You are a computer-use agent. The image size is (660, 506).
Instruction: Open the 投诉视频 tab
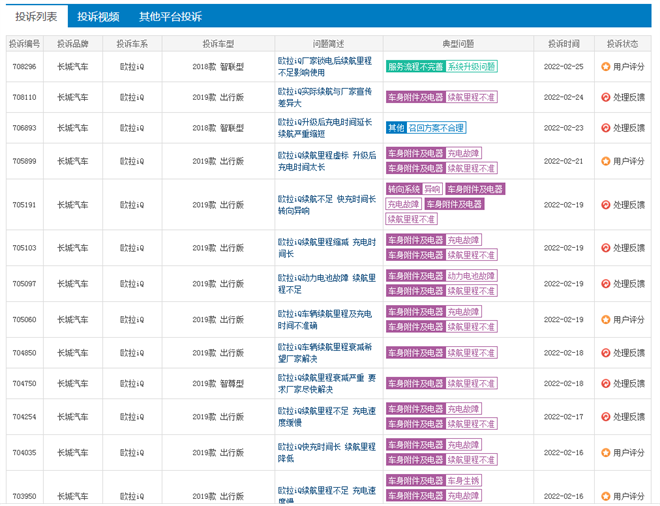click(98, 17)
